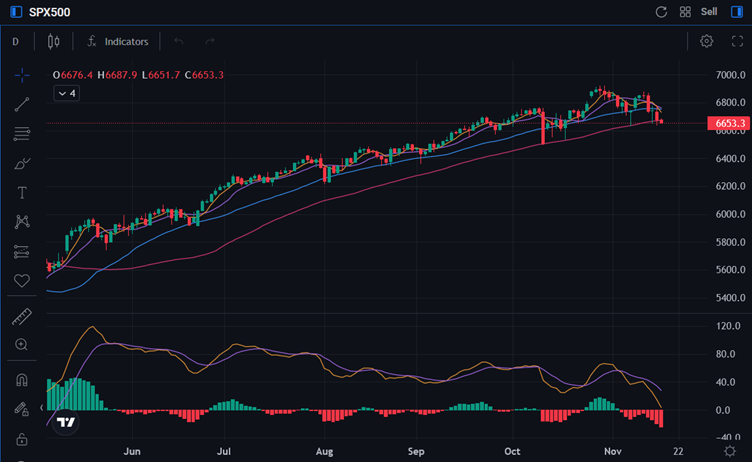Toggle magnet mode for drawings
Viewport: 752px width, 462px height.
(22, 381)
